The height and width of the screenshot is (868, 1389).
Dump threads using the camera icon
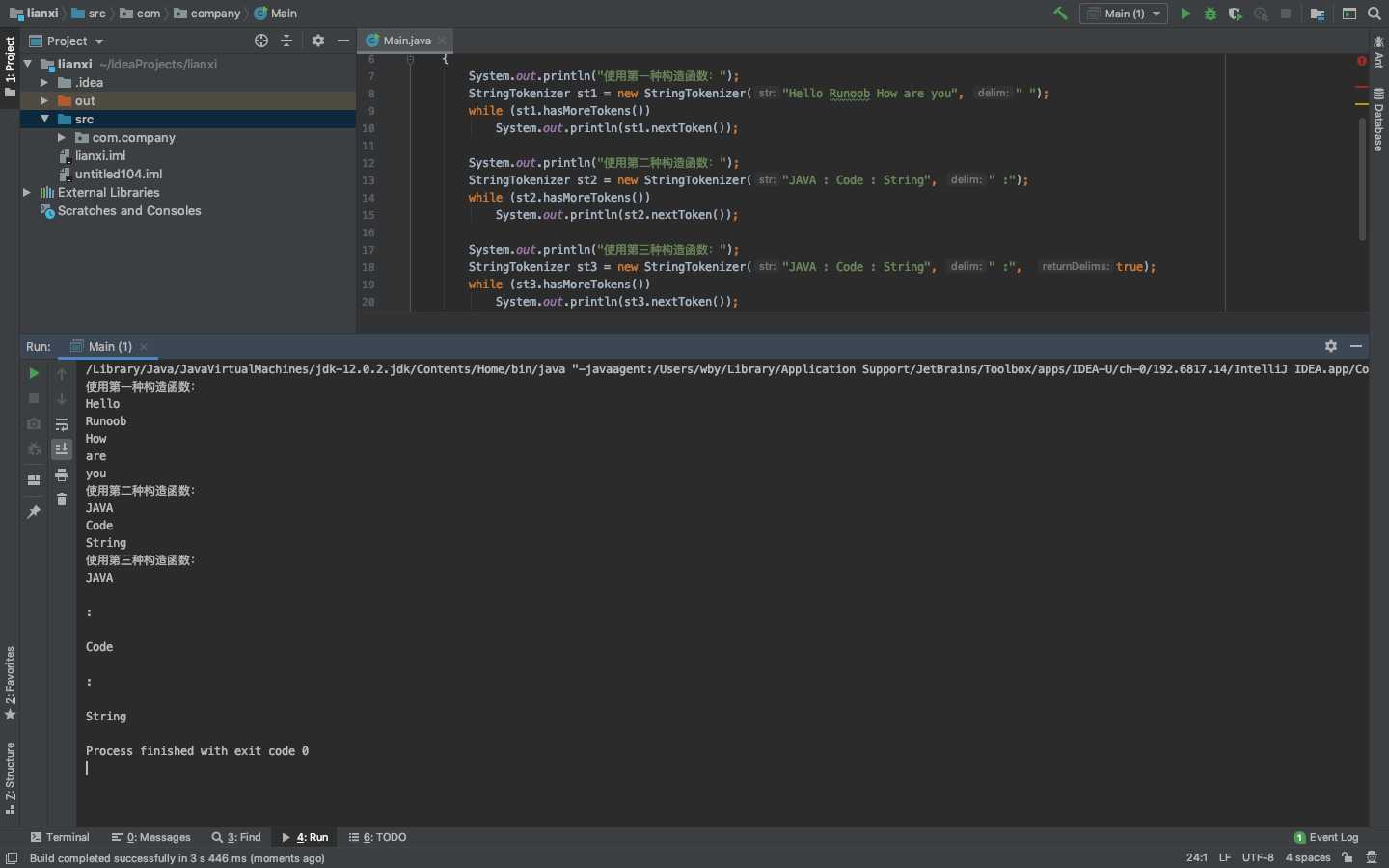(34, 423)
